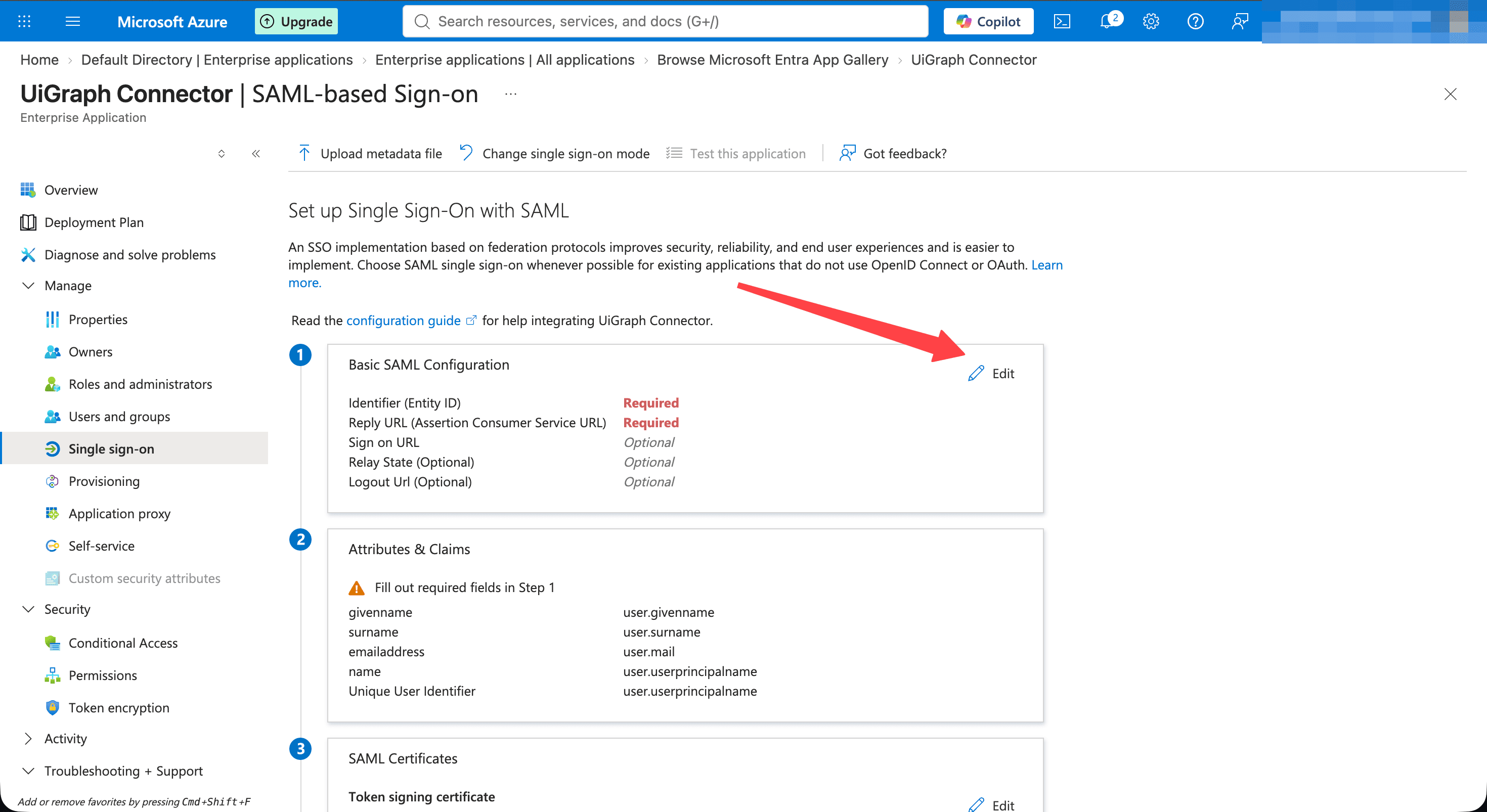The image size is (1487, 812).
Task: Open the feedback person icon in header
Action: [1240, 21]
